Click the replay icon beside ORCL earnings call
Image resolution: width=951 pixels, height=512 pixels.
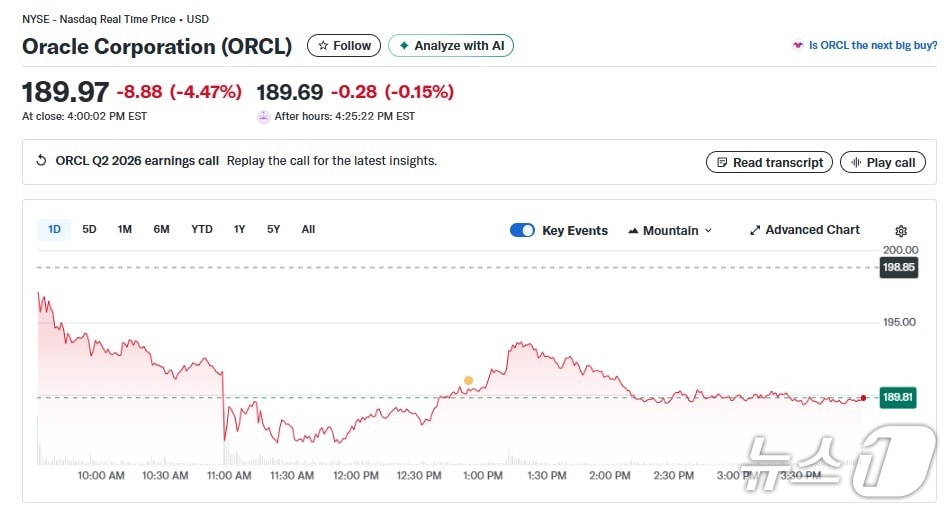pos(41,161)
